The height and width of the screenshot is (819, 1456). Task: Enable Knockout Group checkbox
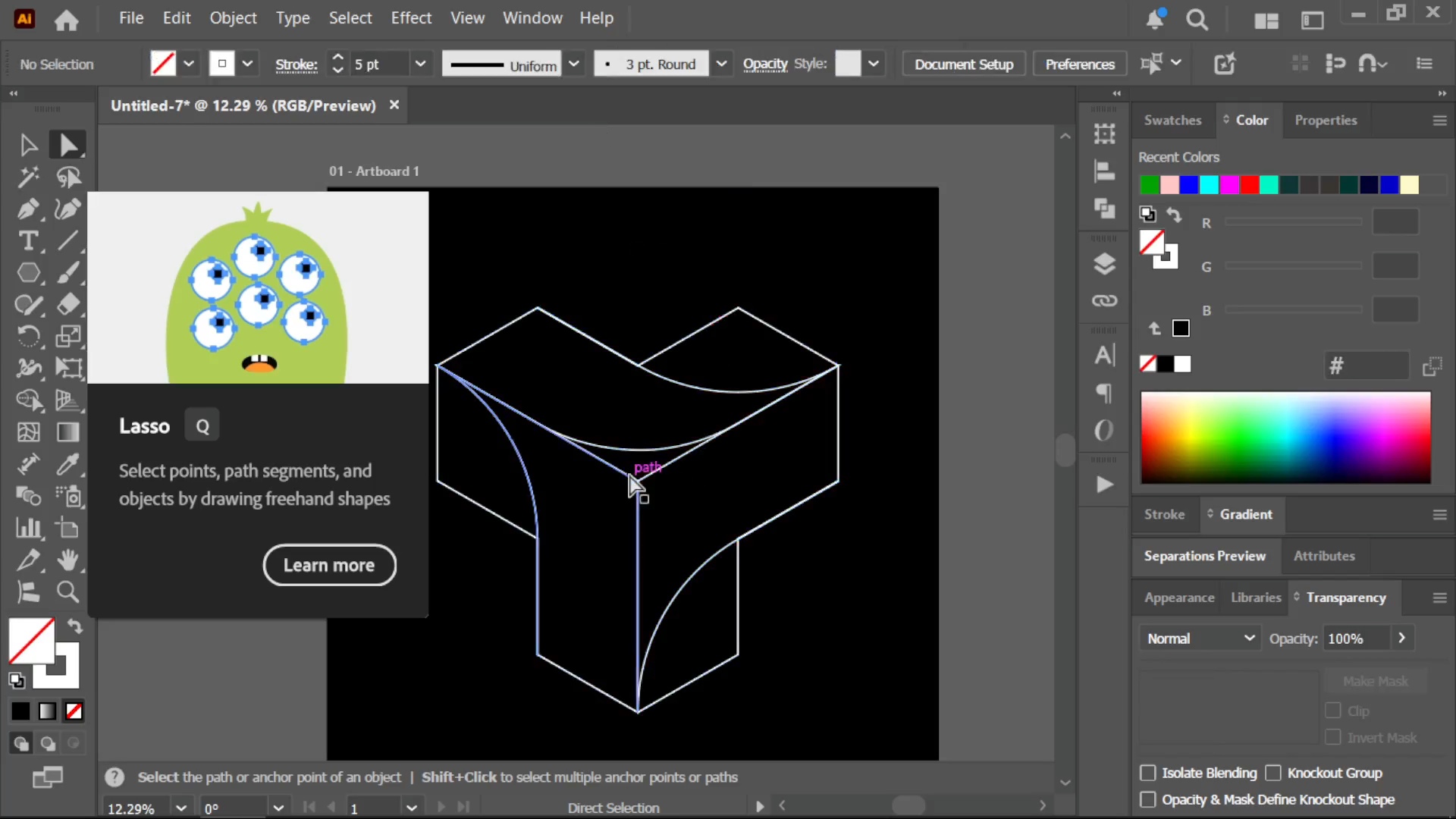(1273, 773)
